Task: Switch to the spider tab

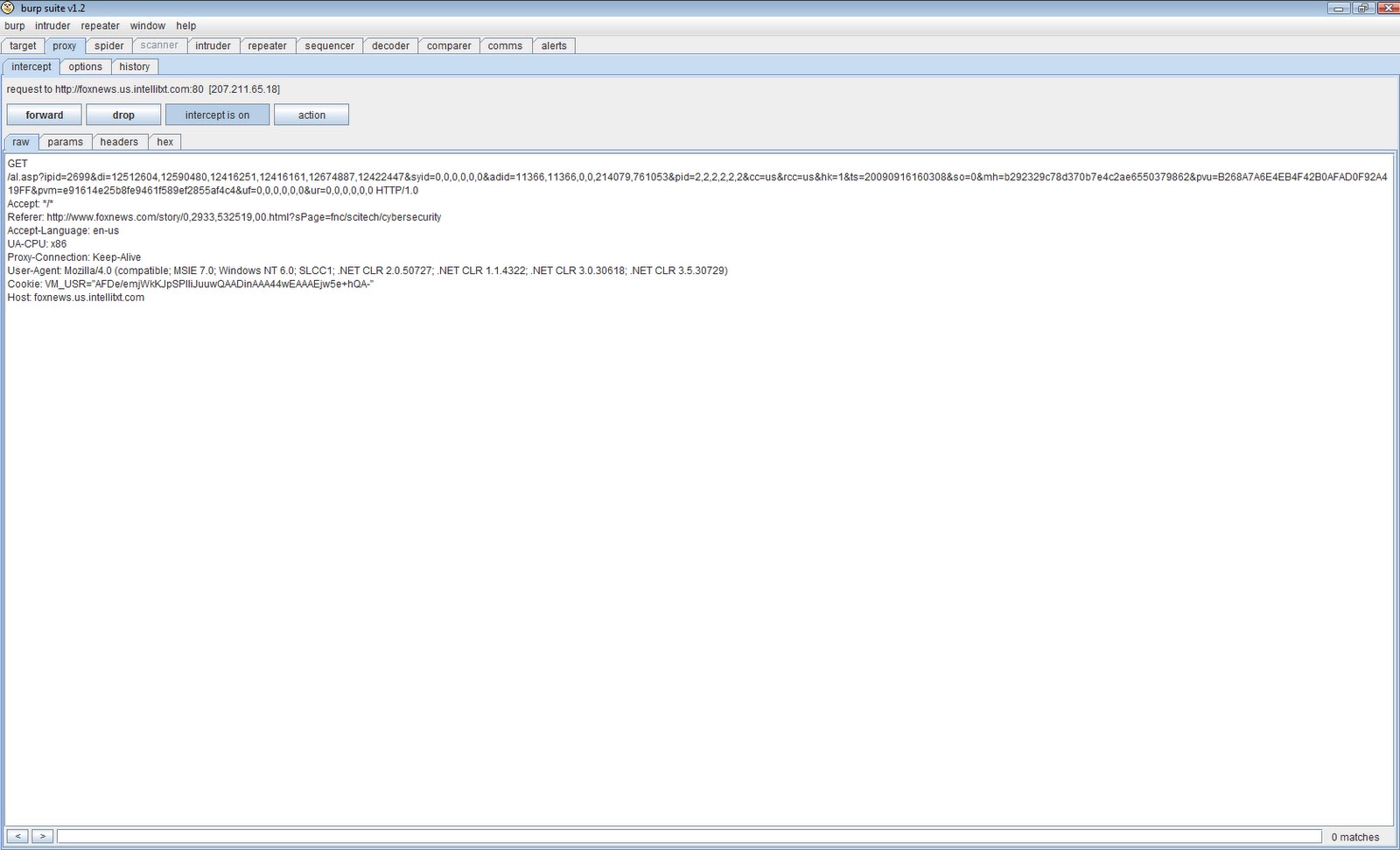Action: click(x=109, y=46)
